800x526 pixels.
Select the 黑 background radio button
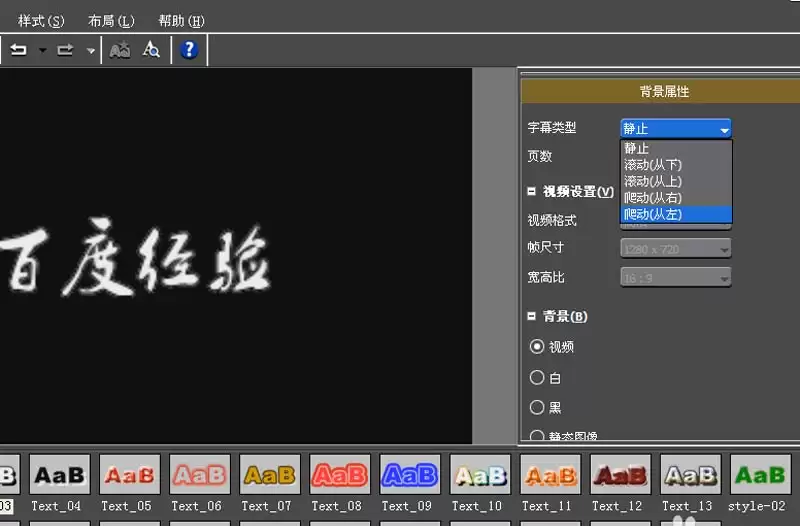point(537,407)
